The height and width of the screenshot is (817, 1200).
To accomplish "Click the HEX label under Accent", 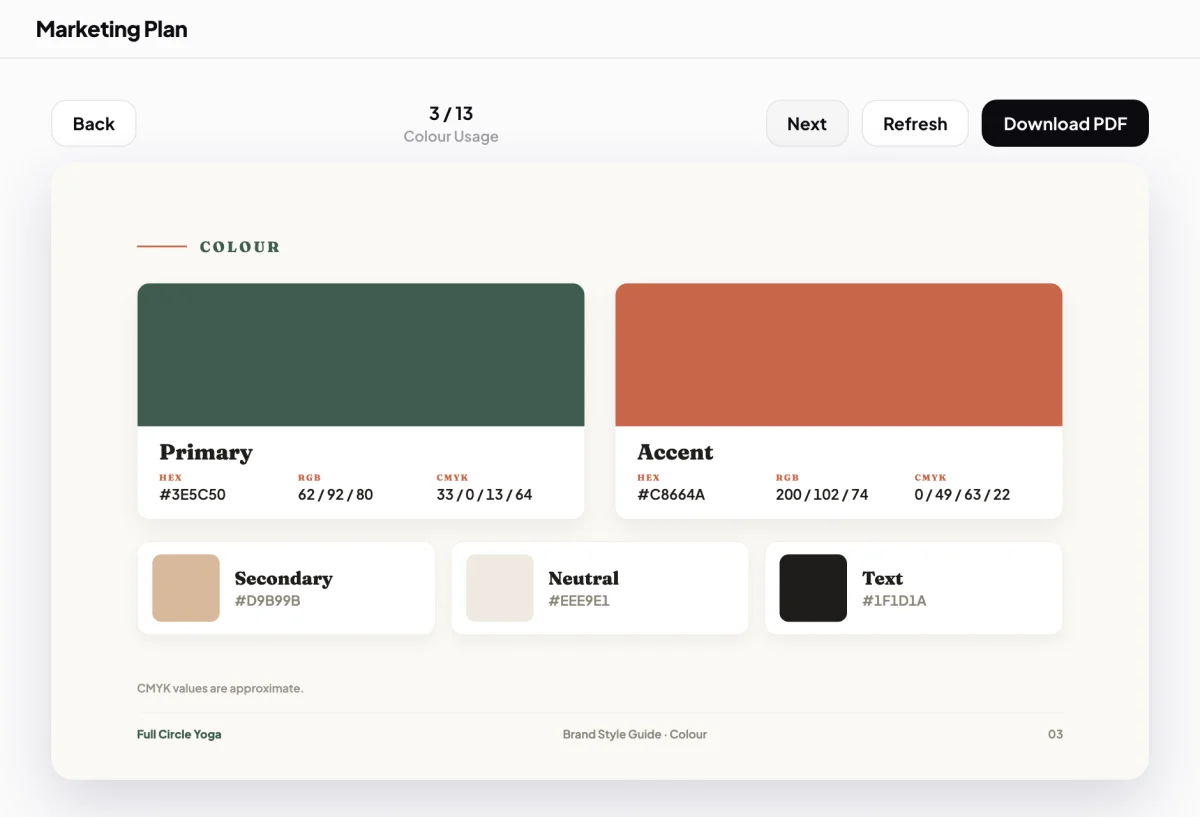I will tap(648, 478).
